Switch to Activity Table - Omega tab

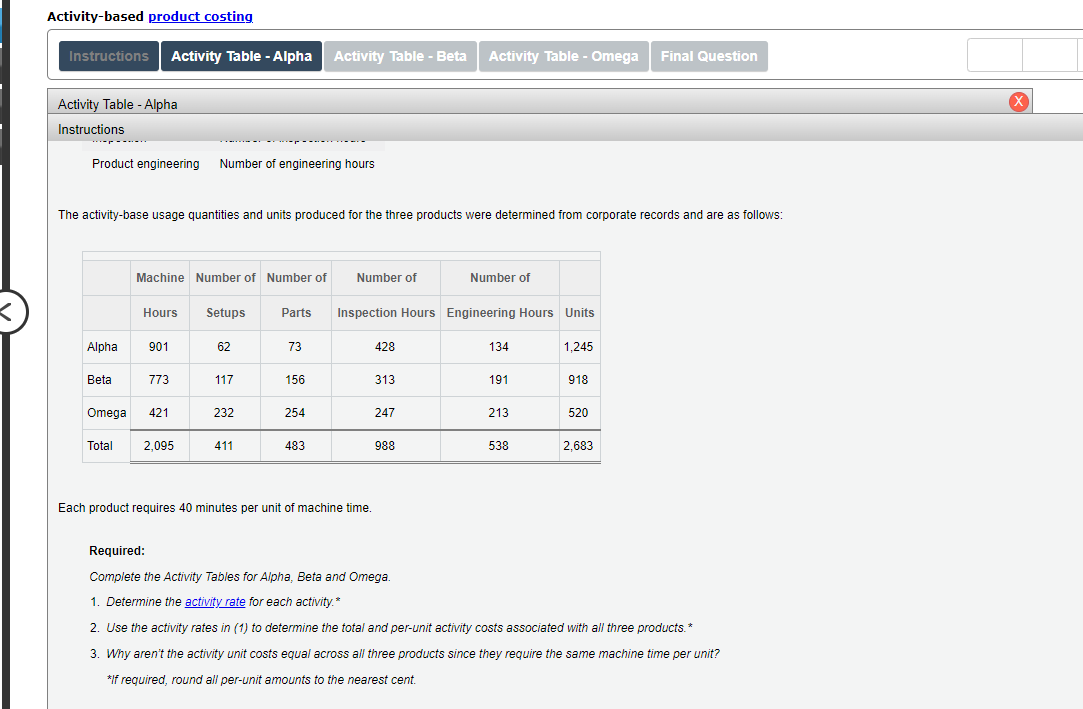564,56
